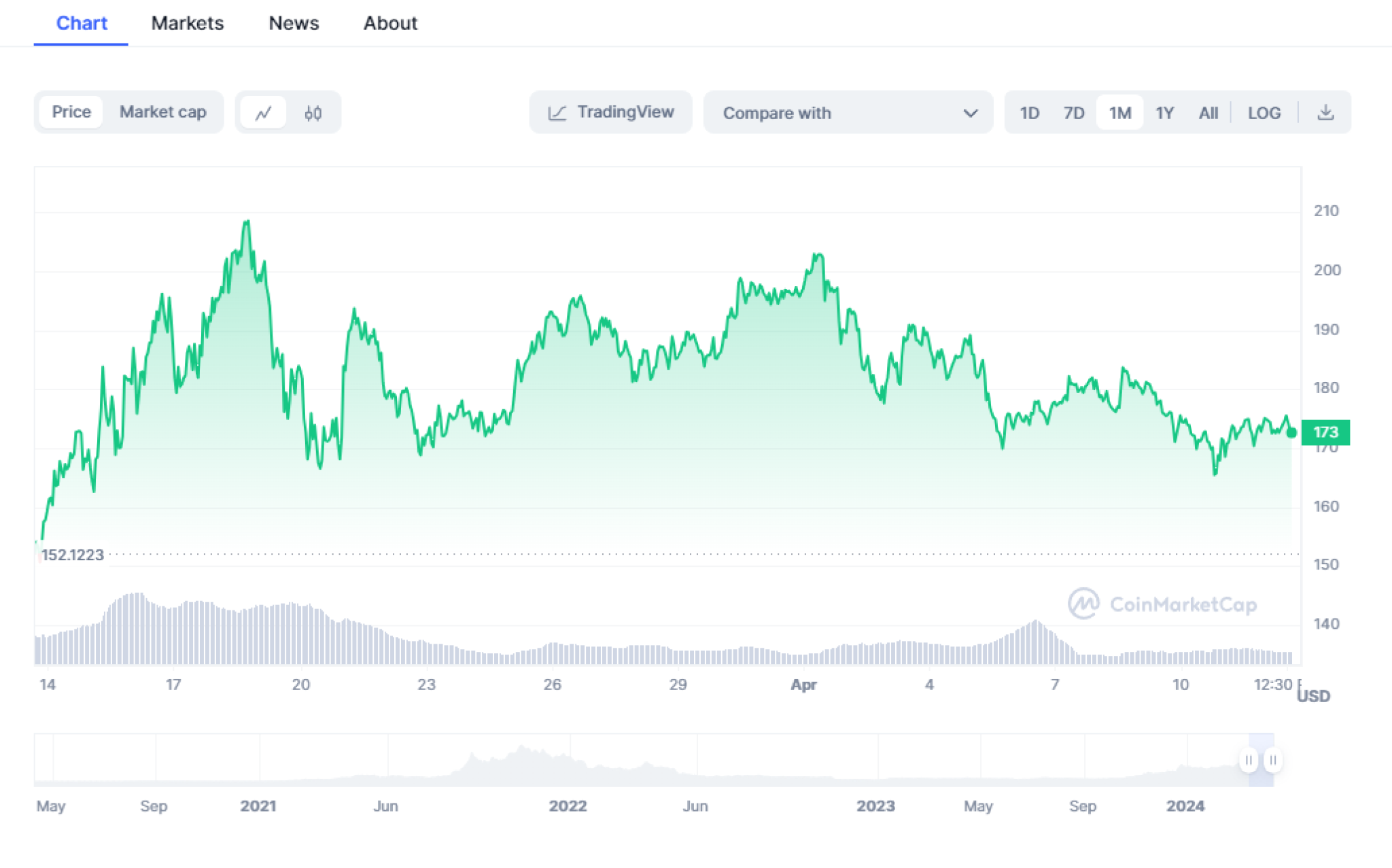The width and height of the screenshot is (1392, 868).
Task: Select the candlestick chart icon
Action: click(x=312, y=112)
